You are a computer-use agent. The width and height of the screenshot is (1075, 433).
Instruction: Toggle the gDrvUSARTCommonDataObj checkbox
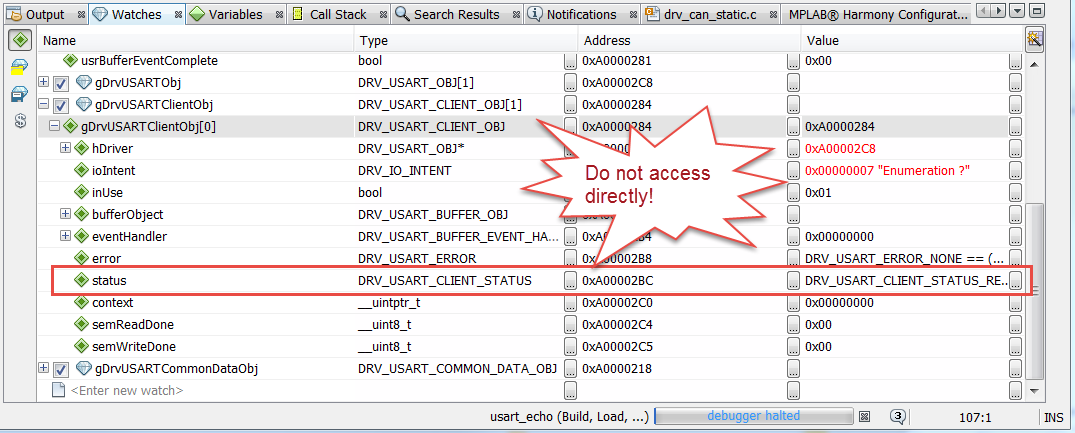(x=60, y=369)
